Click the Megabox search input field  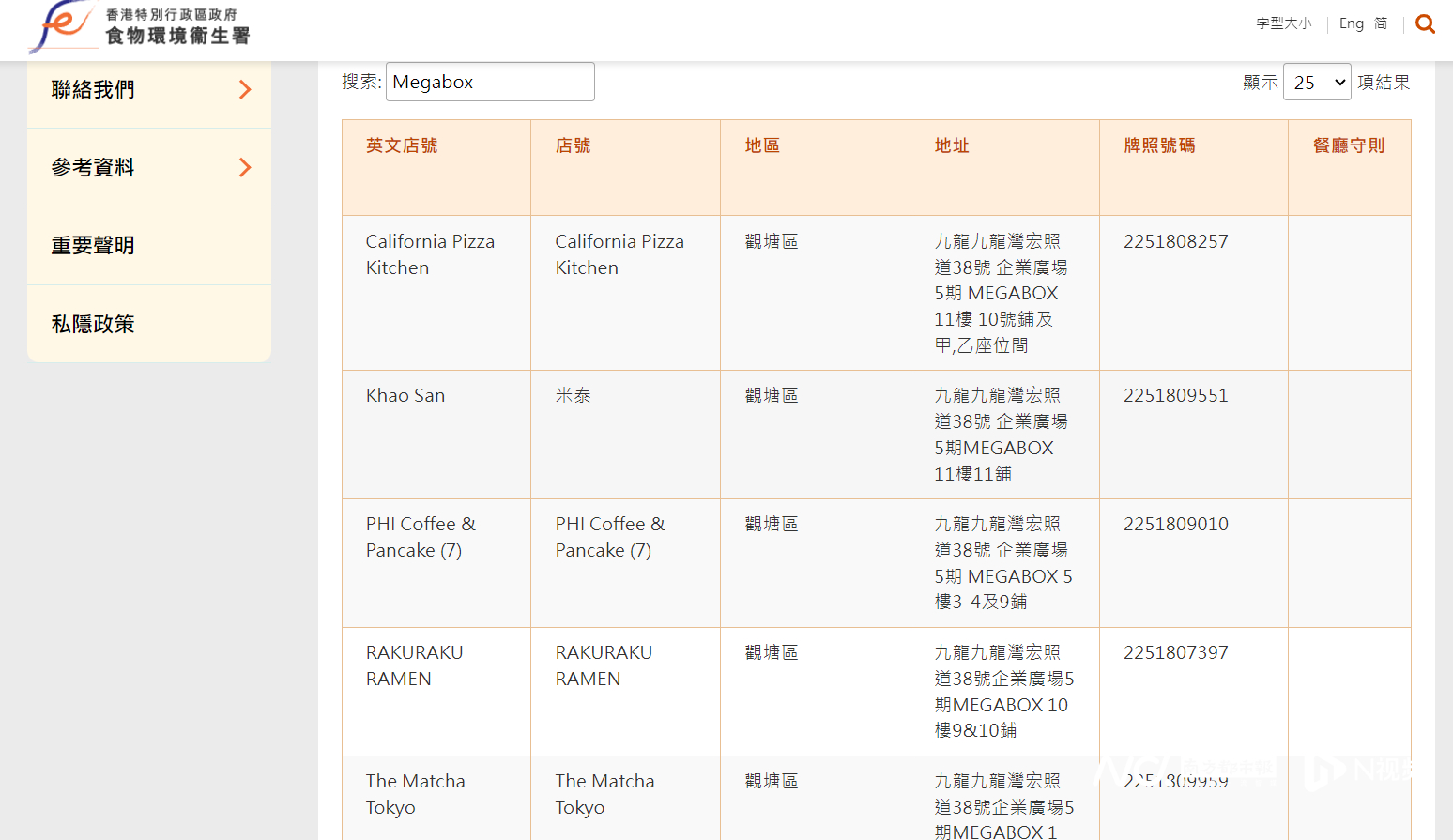[x=490, y=82]
